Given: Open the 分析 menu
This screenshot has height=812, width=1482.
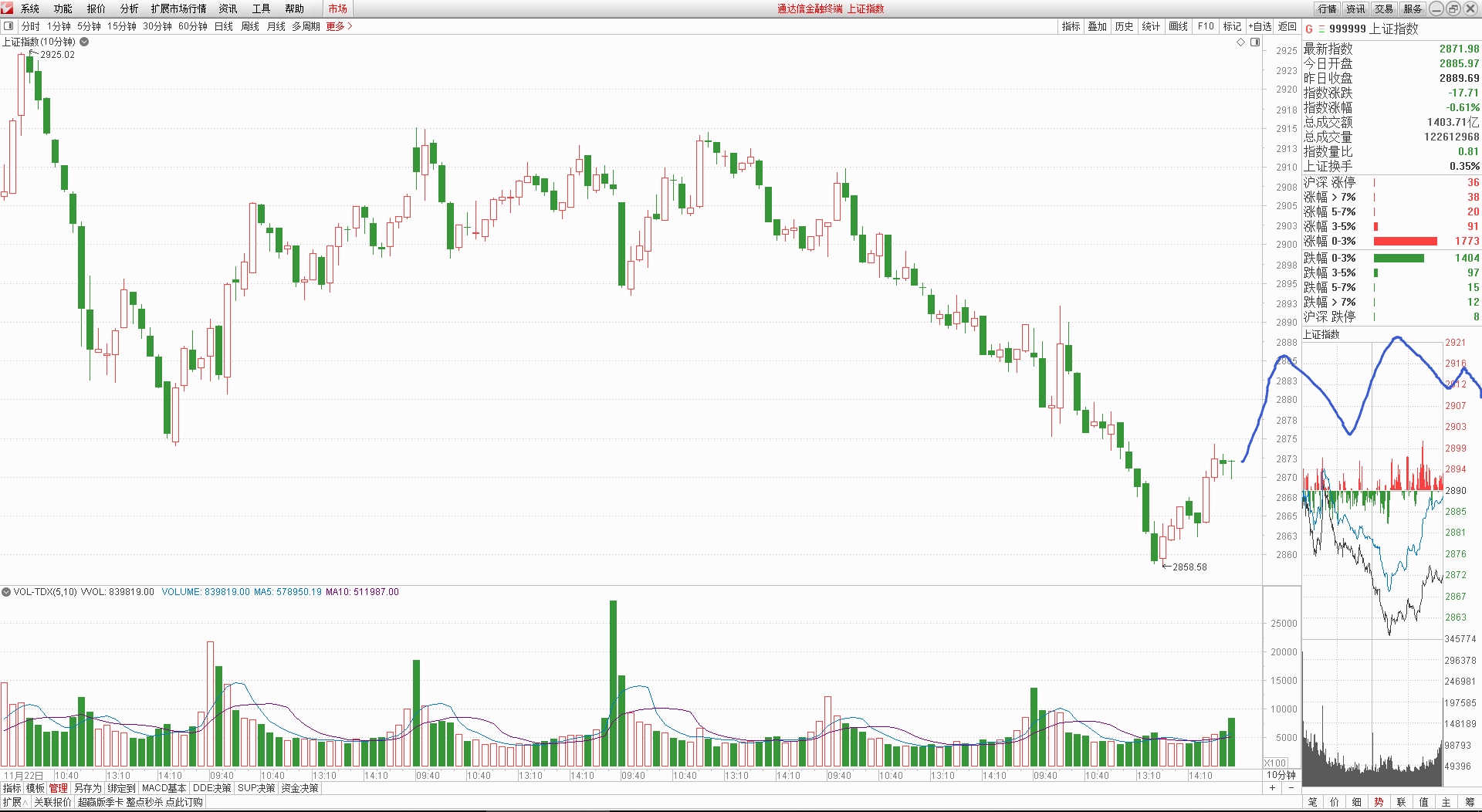Looking at the screenshot, I should click(x=129, y=8).
